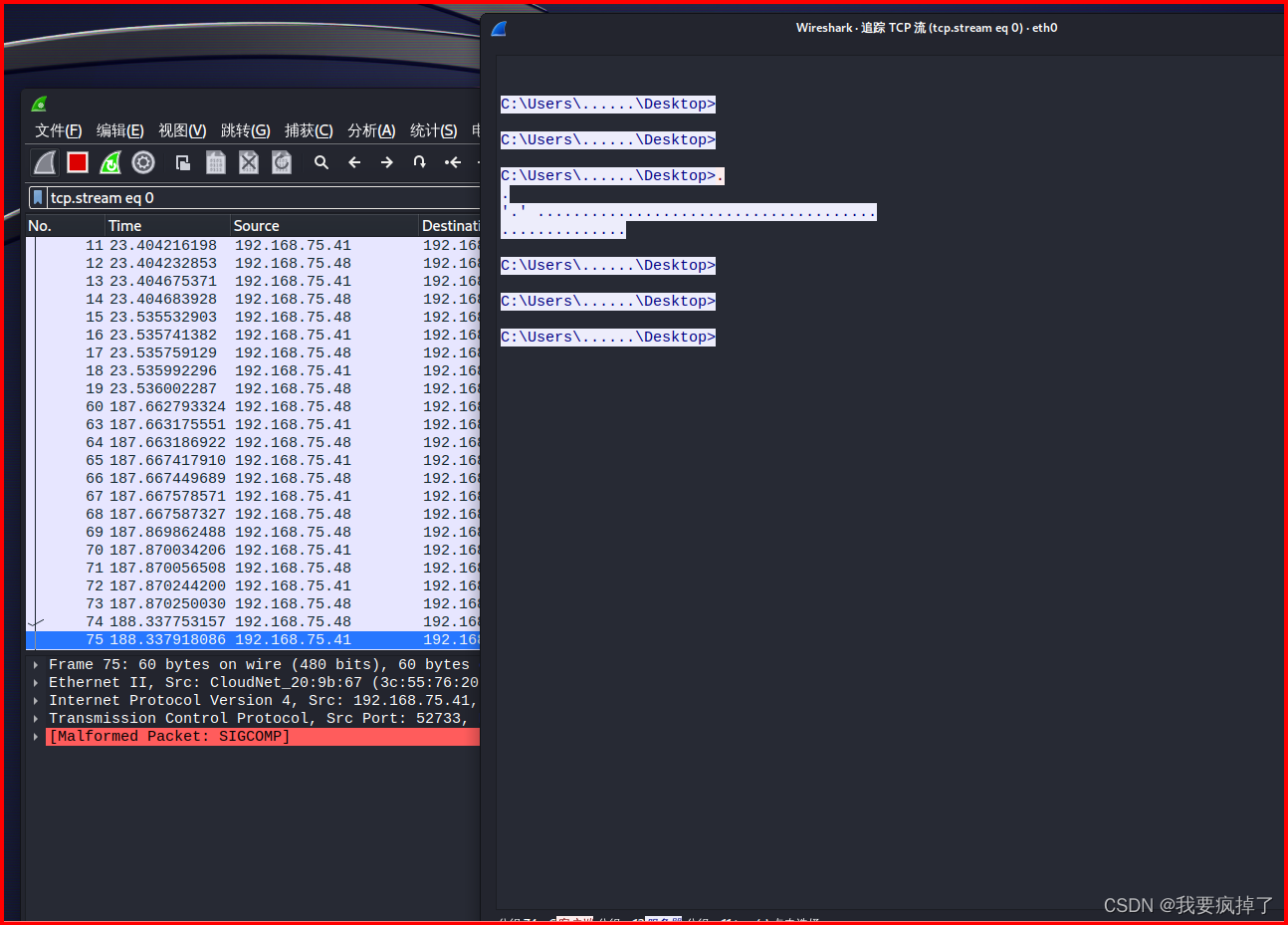Expand Transmission Control Protocol row
The image size is (1288, 925).
pos(36,718)
